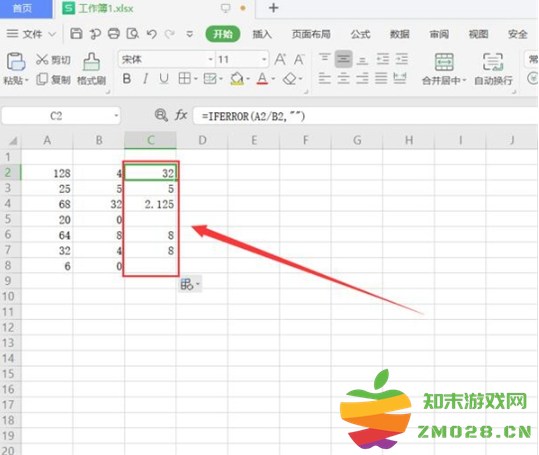Open the borders dropdown arrow

pyautogui.click(x=196, y=79)
